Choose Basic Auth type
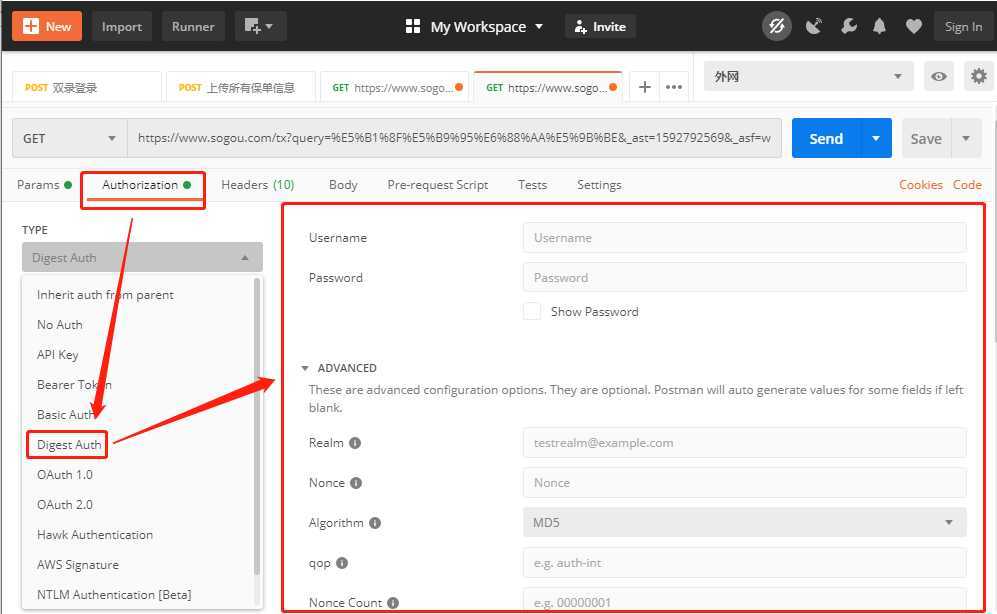This screenshot has width=997, height=614. (65, 414)
